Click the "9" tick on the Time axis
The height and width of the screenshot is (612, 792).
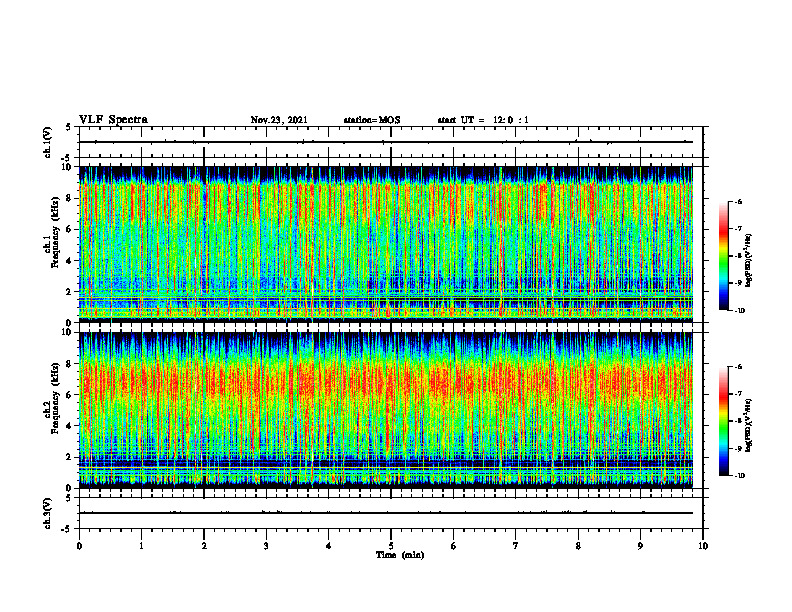coord(640,546)
